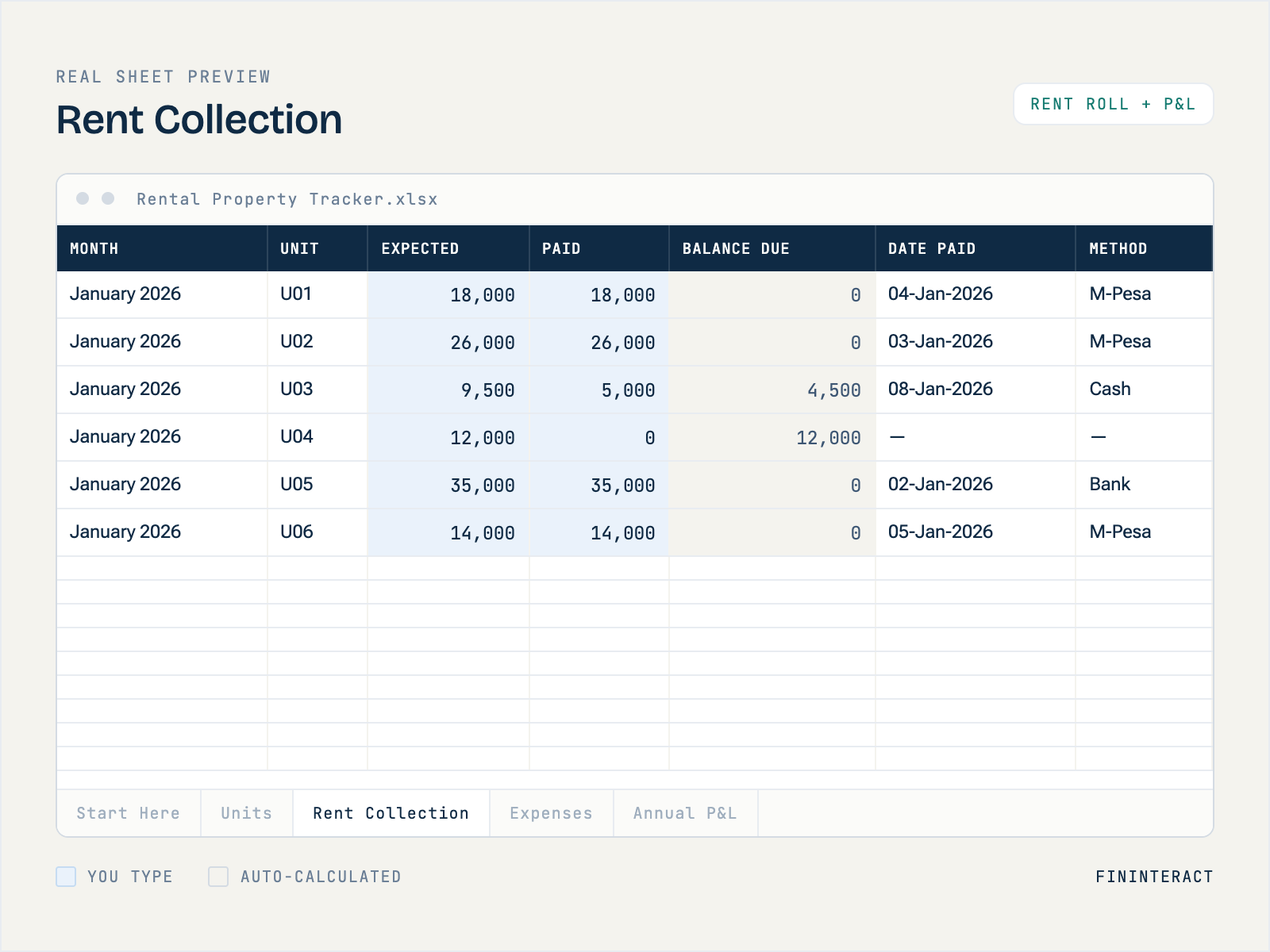Select unit cell U06
The image size is (1270, 952).
(x=317, y=532)
